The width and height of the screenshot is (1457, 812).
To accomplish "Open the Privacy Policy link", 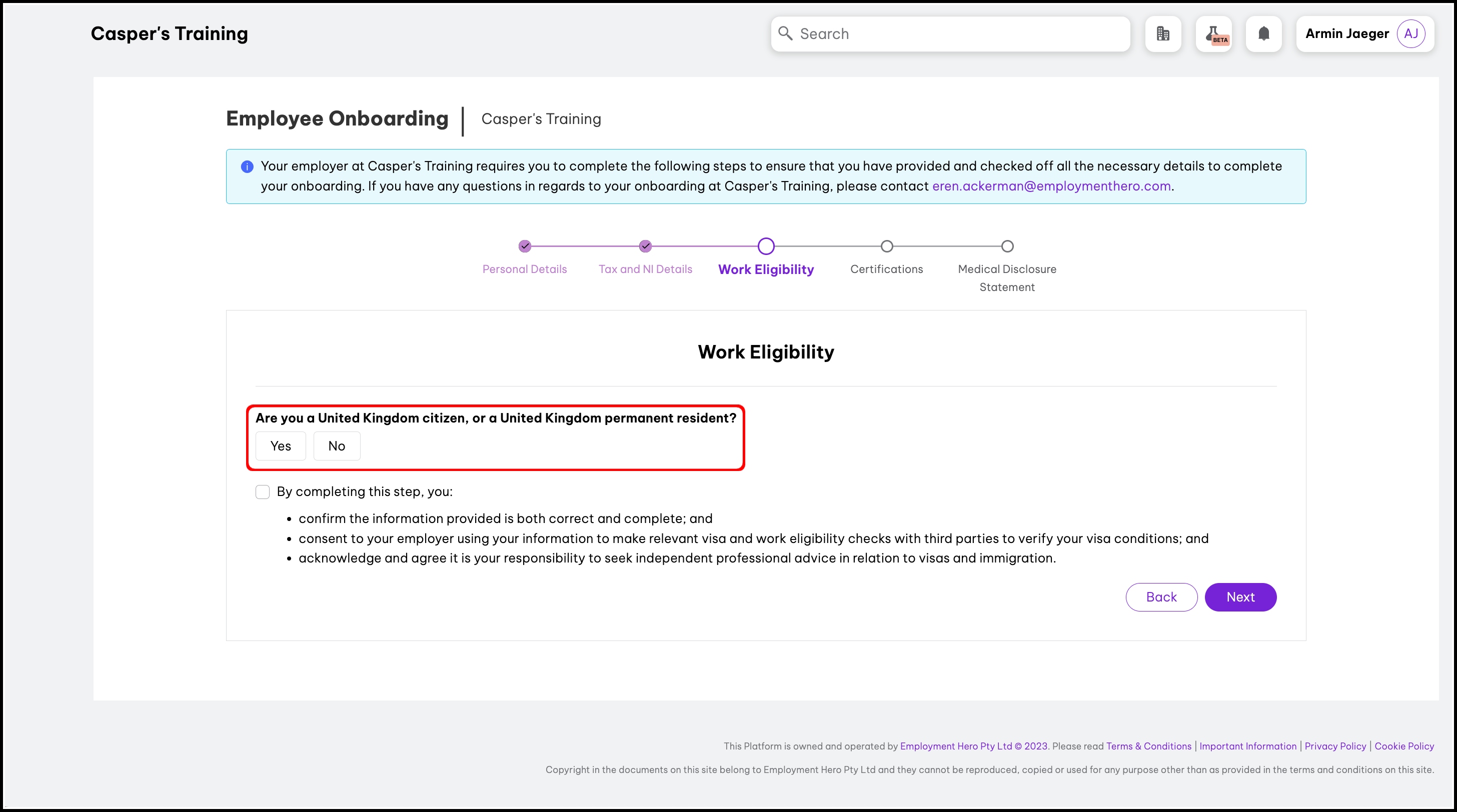I will point(1335,746).
